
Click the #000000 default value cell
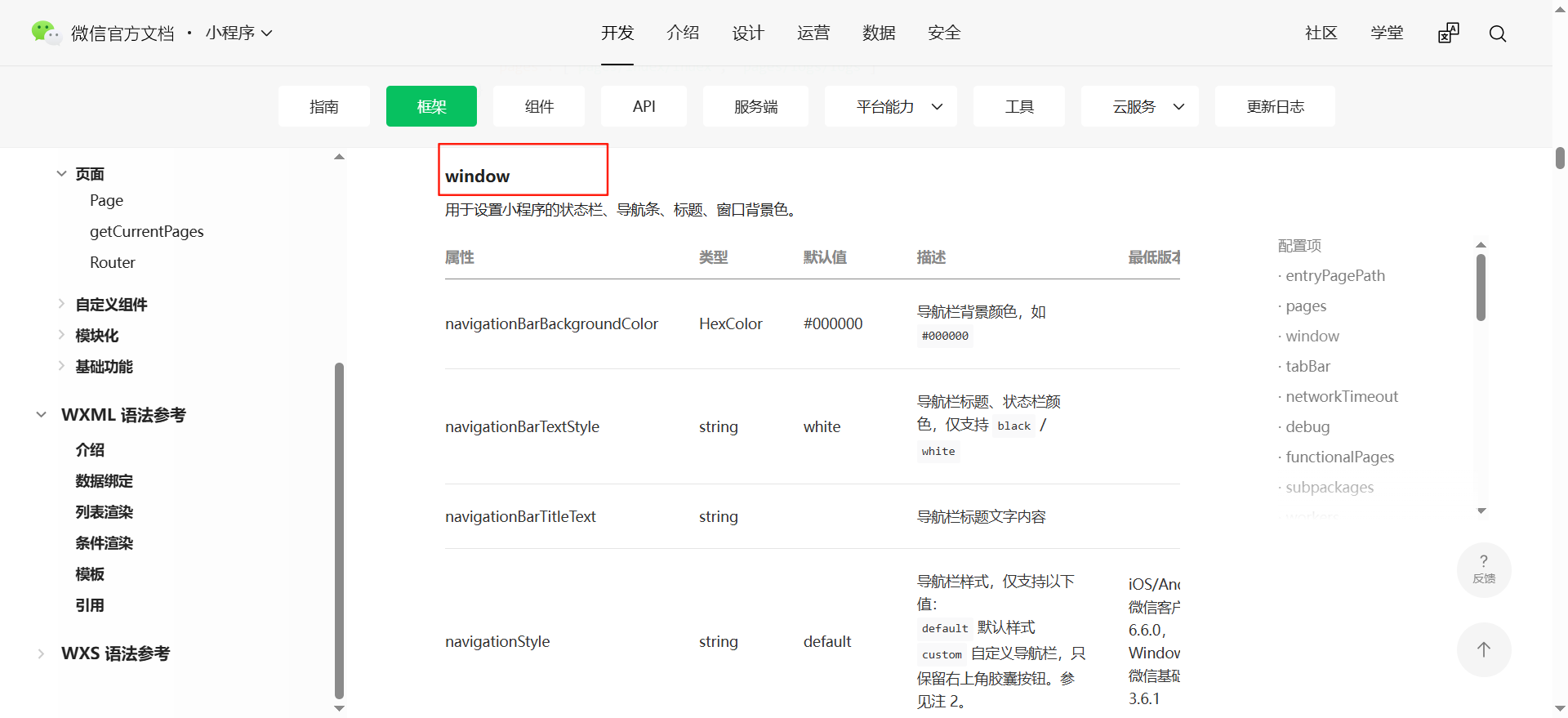833,323
